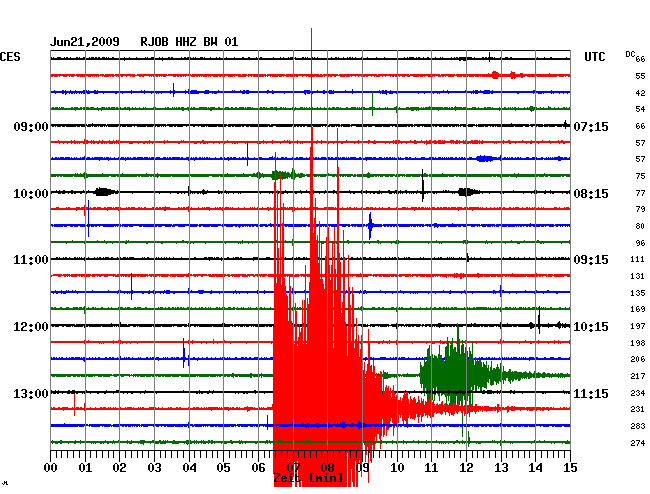650x494 pixels.
Task: Click the "DC" column header
Action: 630,54
